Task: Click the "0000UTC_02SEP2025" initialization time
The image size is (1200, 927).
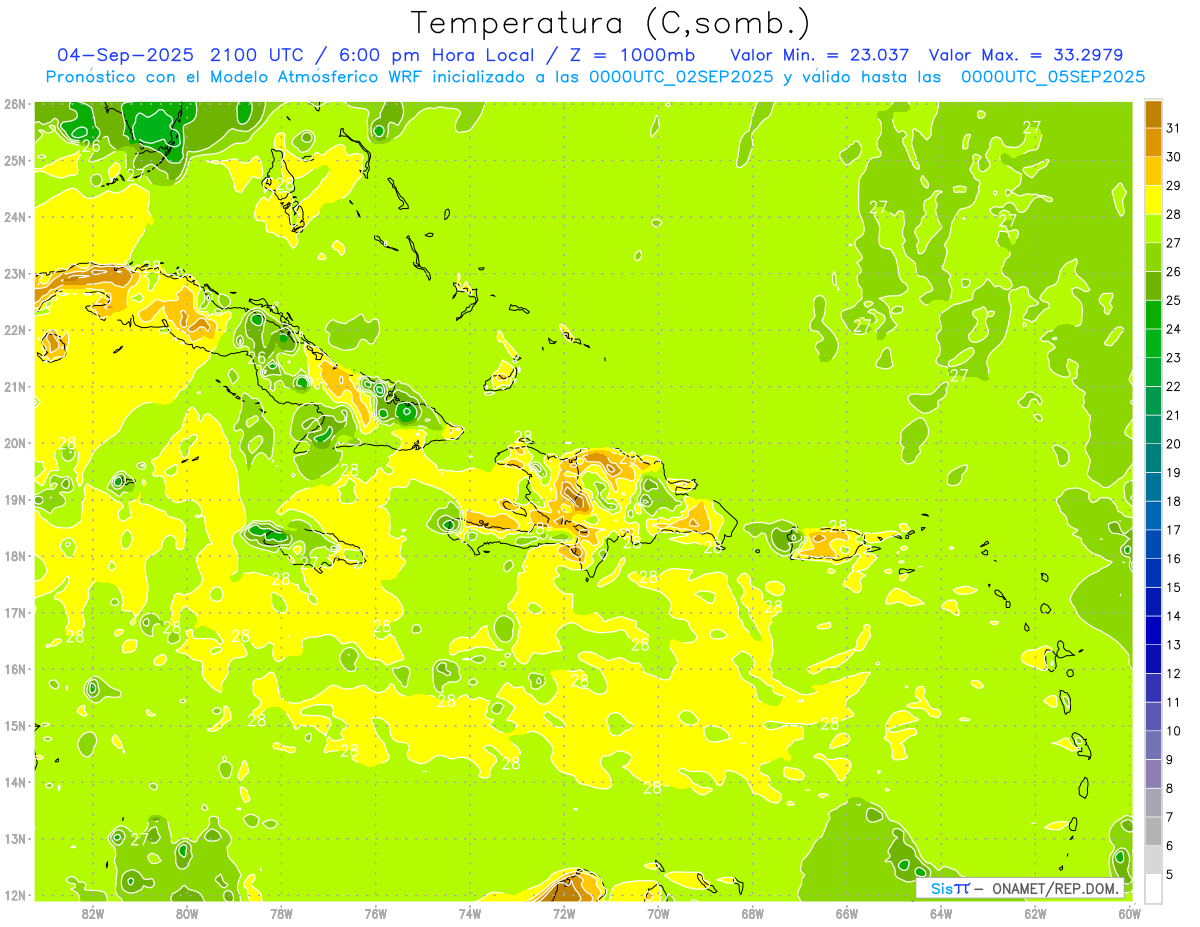Action: (x=681, y=77)
